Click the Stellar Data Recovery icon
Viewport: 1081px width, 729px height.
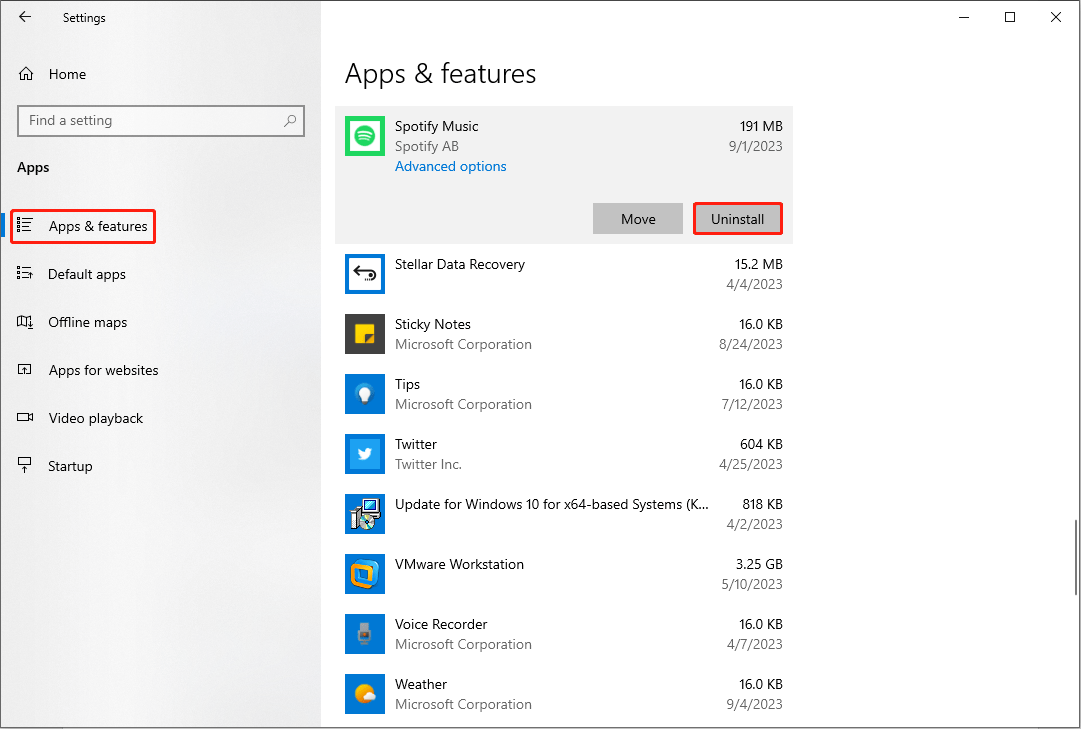(365, 274)
